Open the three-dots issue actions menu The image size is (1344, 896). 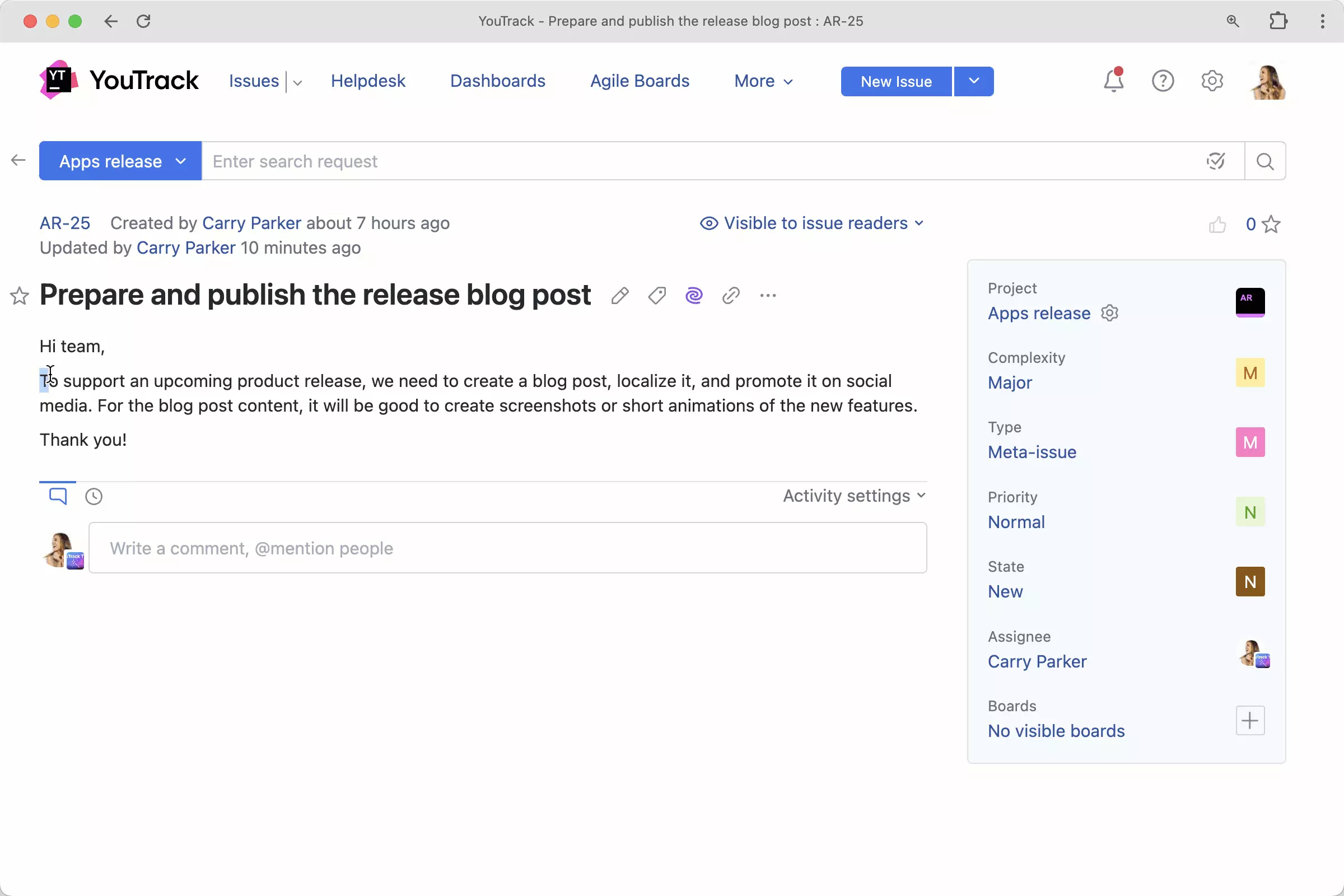click(x=768, y=296)
